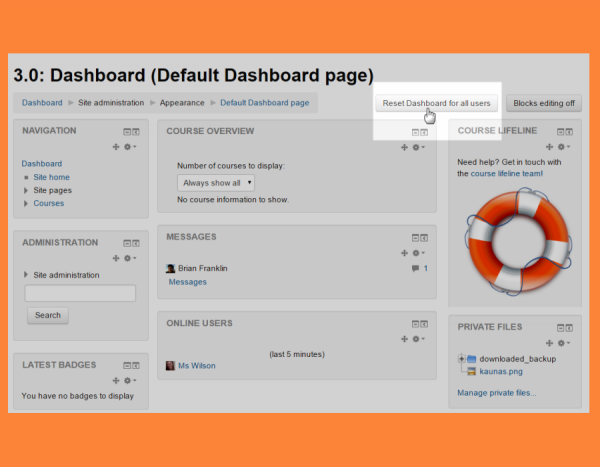
Task: Click the move icon in Navigation block
Action: pyautogui.click(x=116, y=147)
